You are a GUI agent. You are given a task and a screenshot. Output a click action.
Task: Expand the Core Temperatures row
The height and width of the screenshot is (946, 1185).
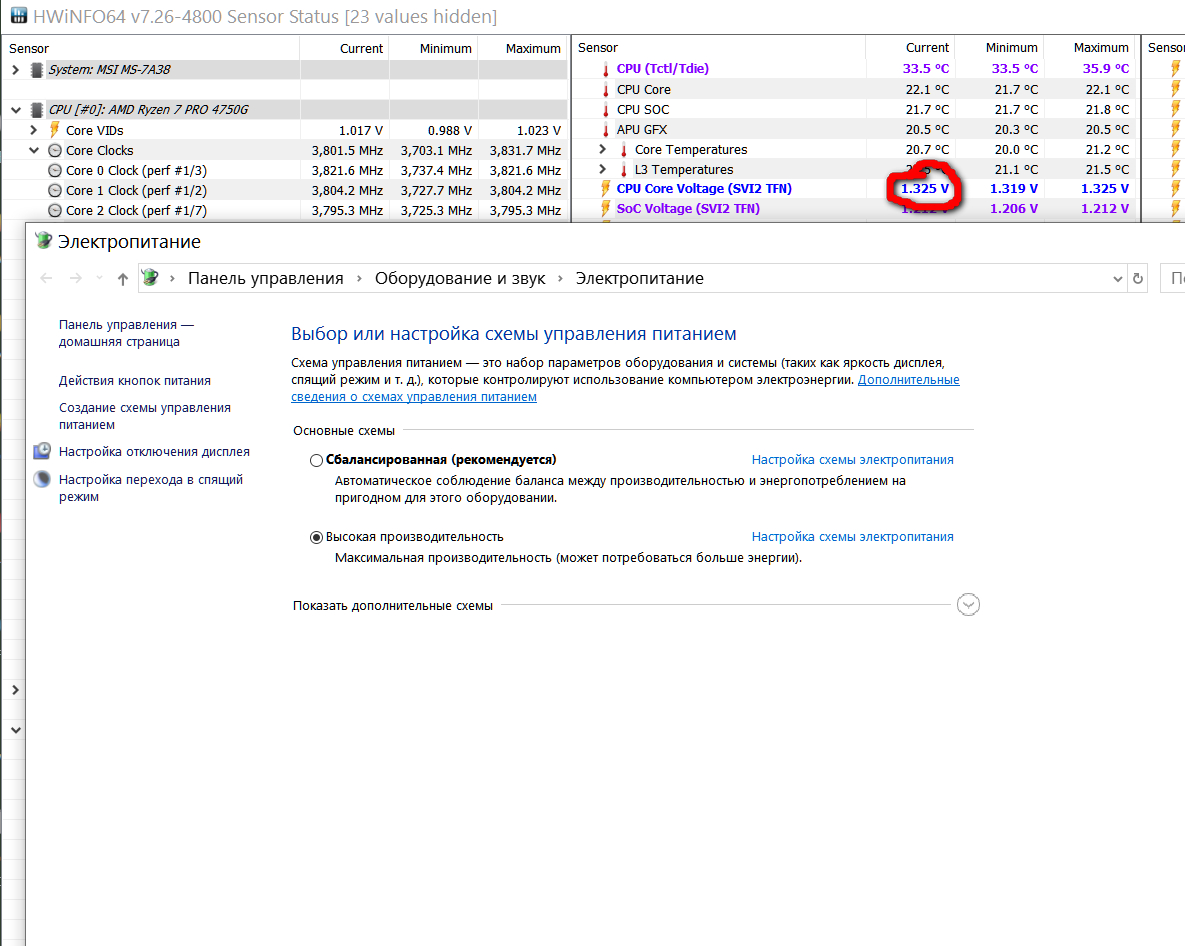[x=602, y=149]
